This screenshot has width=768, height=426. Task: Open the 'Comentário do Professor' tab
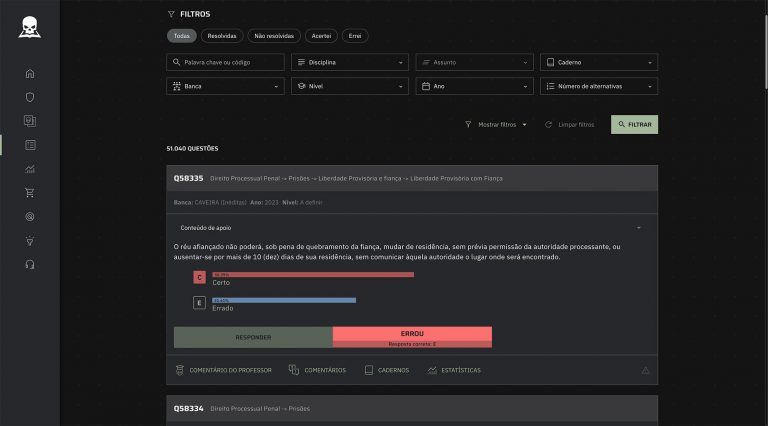pos(223,370)
